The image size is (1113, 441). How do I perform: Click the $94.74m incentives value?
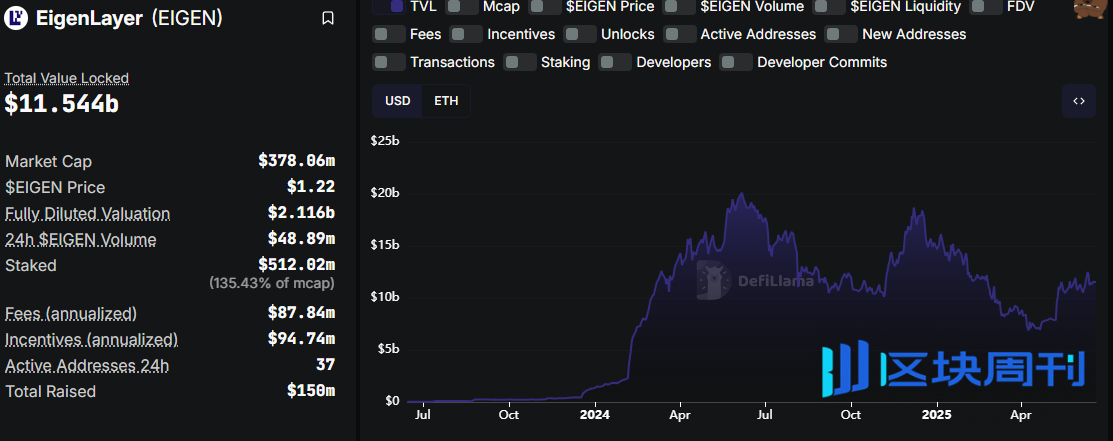(302, 339)
